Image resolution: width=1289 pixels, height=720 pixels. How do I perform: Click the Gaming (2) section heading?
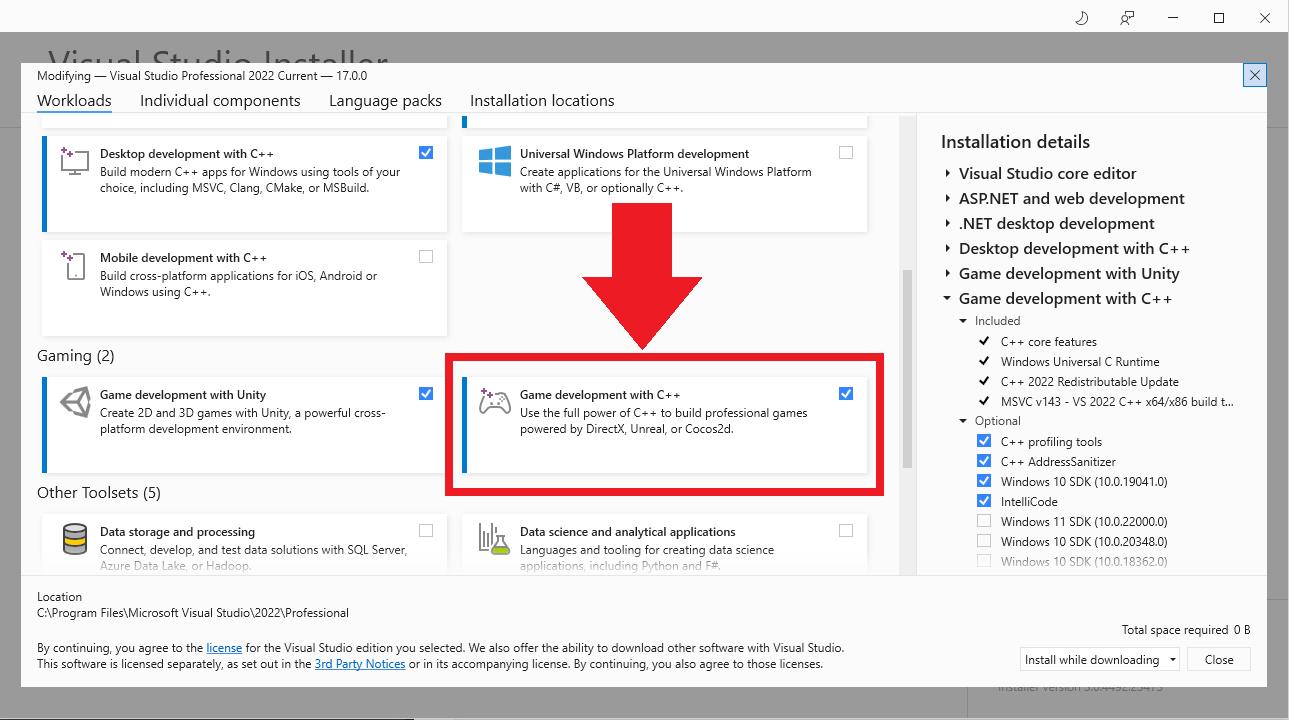pyautogui.click(x=76, y=356)
